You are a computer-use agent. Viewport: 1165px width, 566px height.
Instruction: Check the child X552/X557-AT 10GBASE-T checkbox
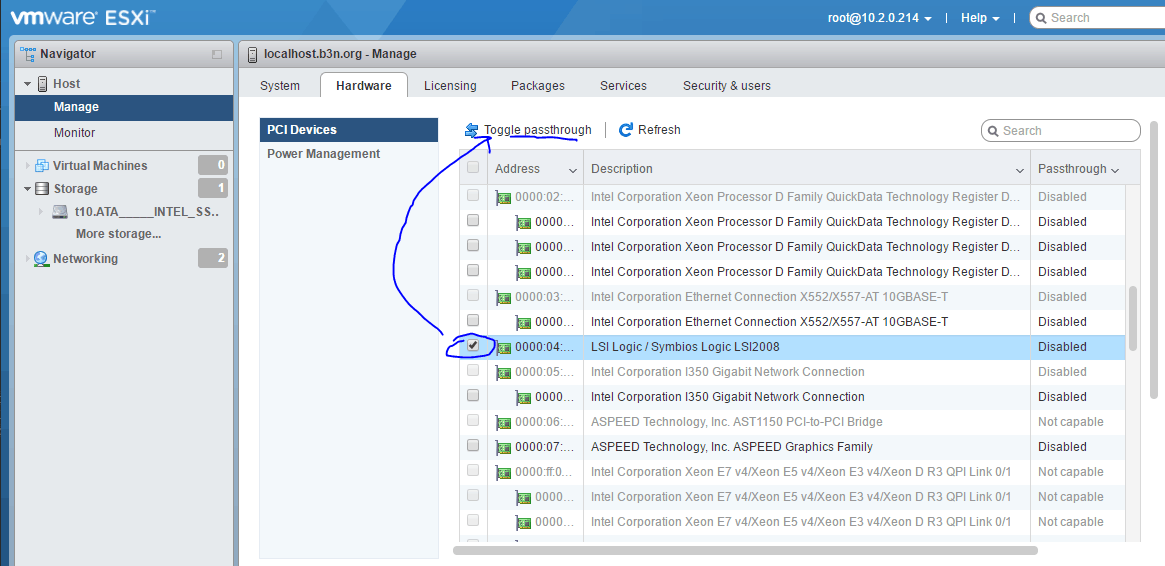coord(473,320)
